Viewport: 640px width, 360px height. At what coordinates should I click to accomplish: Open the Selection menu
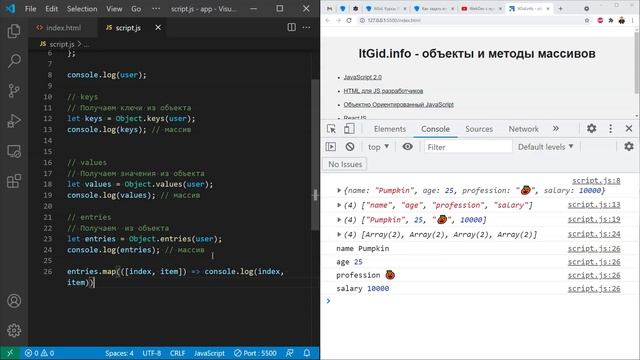point(82,9)
